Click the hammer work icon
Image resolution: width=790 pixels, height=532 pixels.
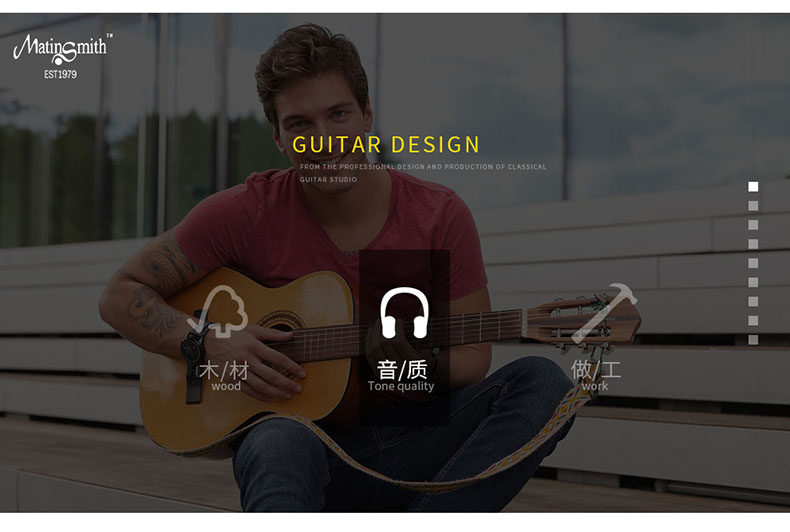coord(605,312)
